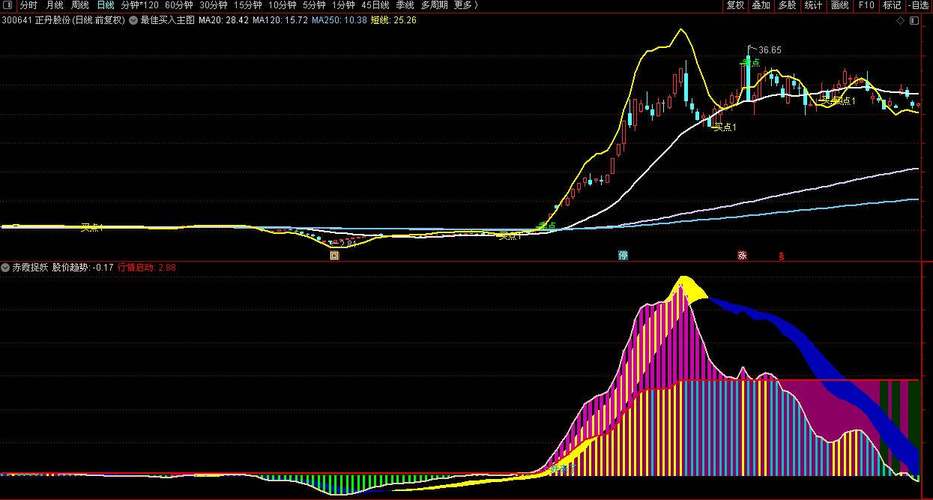The height and width of the screenshot is (500, 933).
Task: Click the 统计 statistics button
Action: pyautogui.click(x=813, y=5)
